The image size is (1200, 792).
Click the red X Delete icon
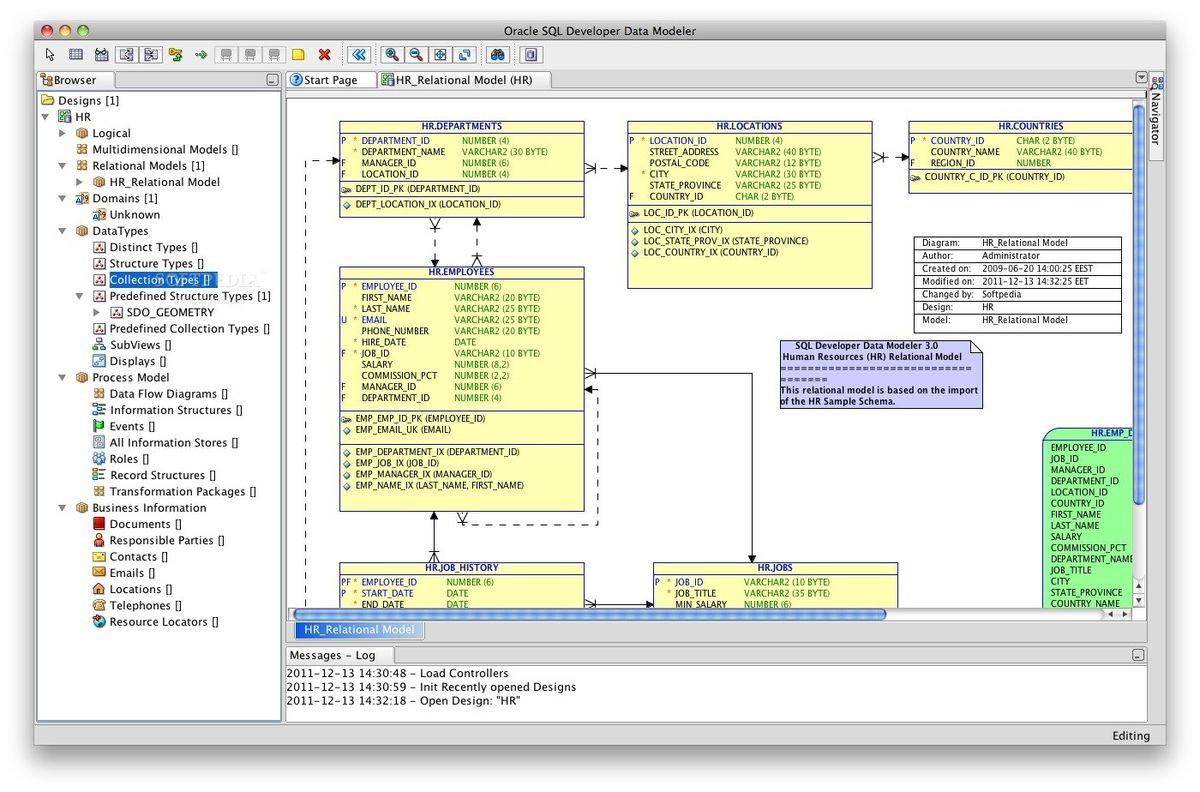[x=324, y=55]
